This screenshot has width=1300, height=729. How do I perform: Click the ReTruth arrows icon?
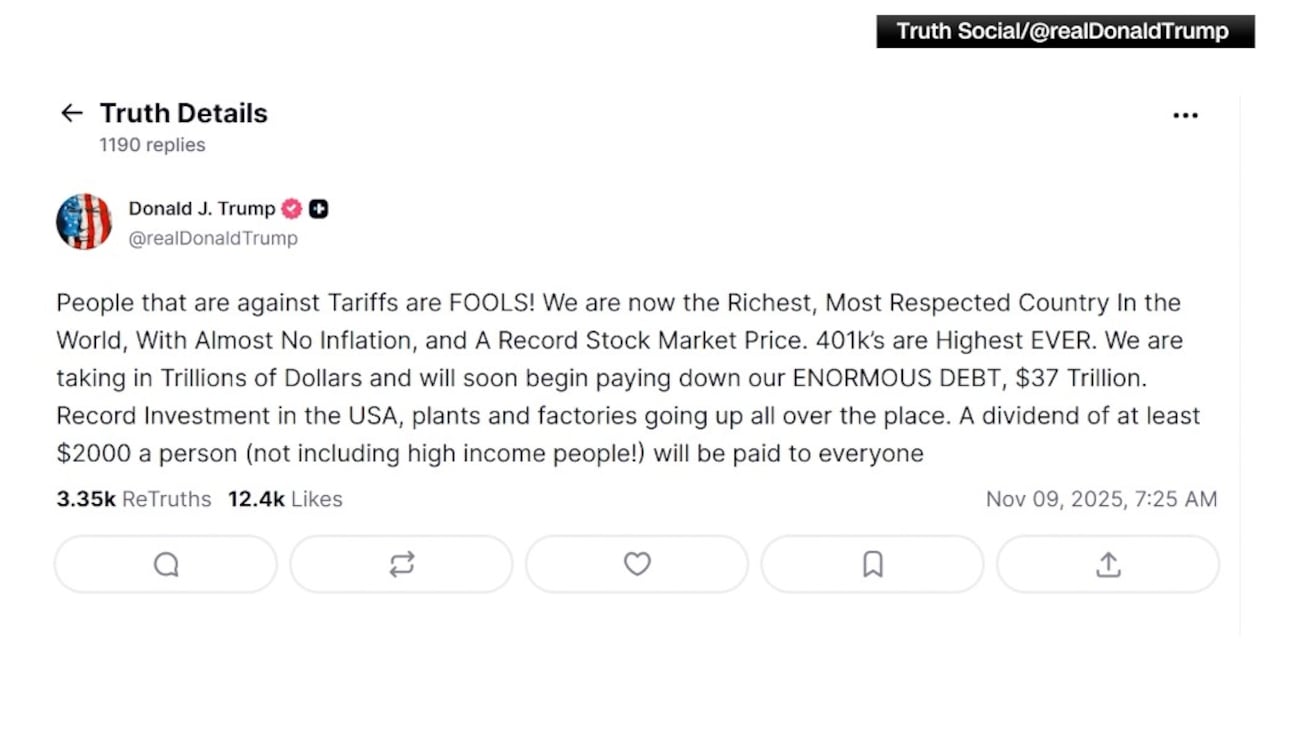tap(402, 565)
